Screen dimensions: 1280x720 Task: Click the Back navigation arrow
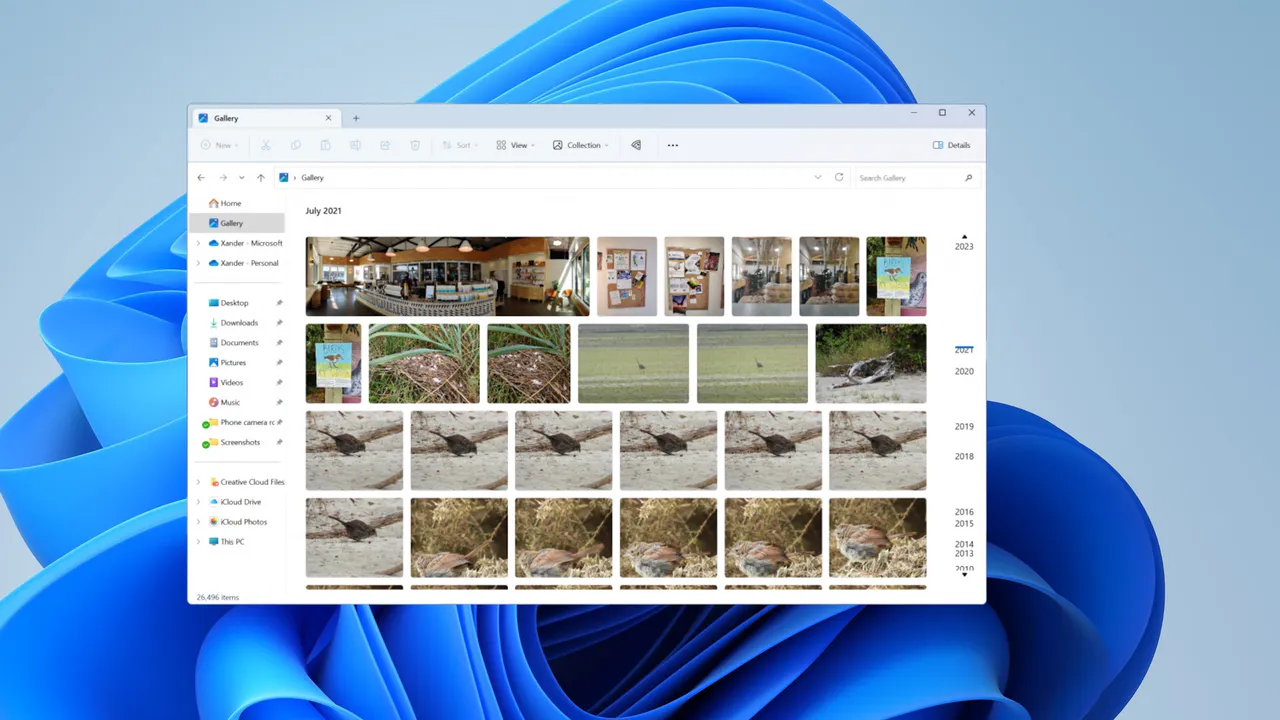click(x=201, y=178)
